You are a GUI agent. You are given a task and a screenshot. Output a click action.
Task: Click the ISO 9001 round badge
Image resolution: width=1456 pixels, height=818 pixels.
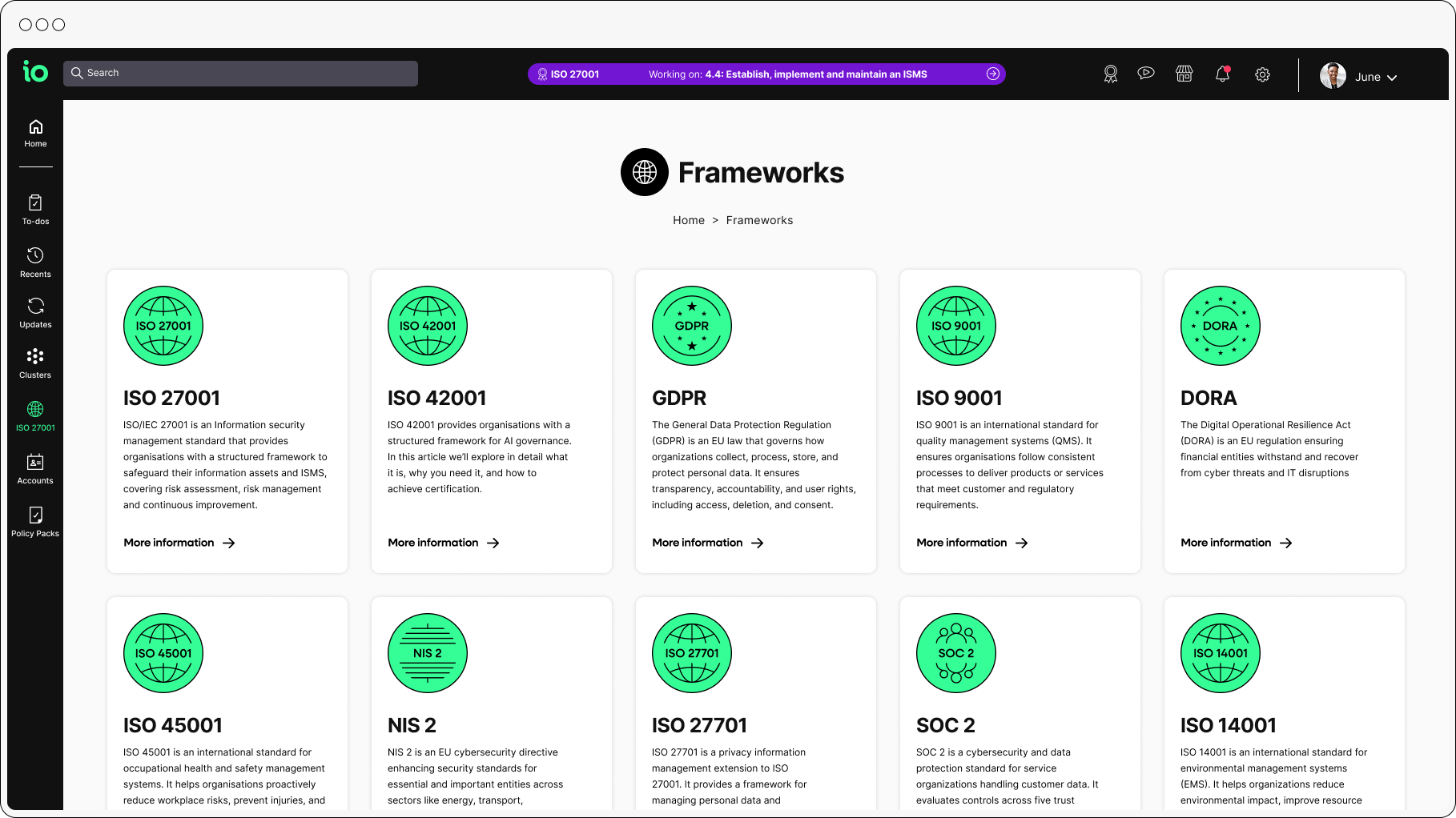pos(956,326)
